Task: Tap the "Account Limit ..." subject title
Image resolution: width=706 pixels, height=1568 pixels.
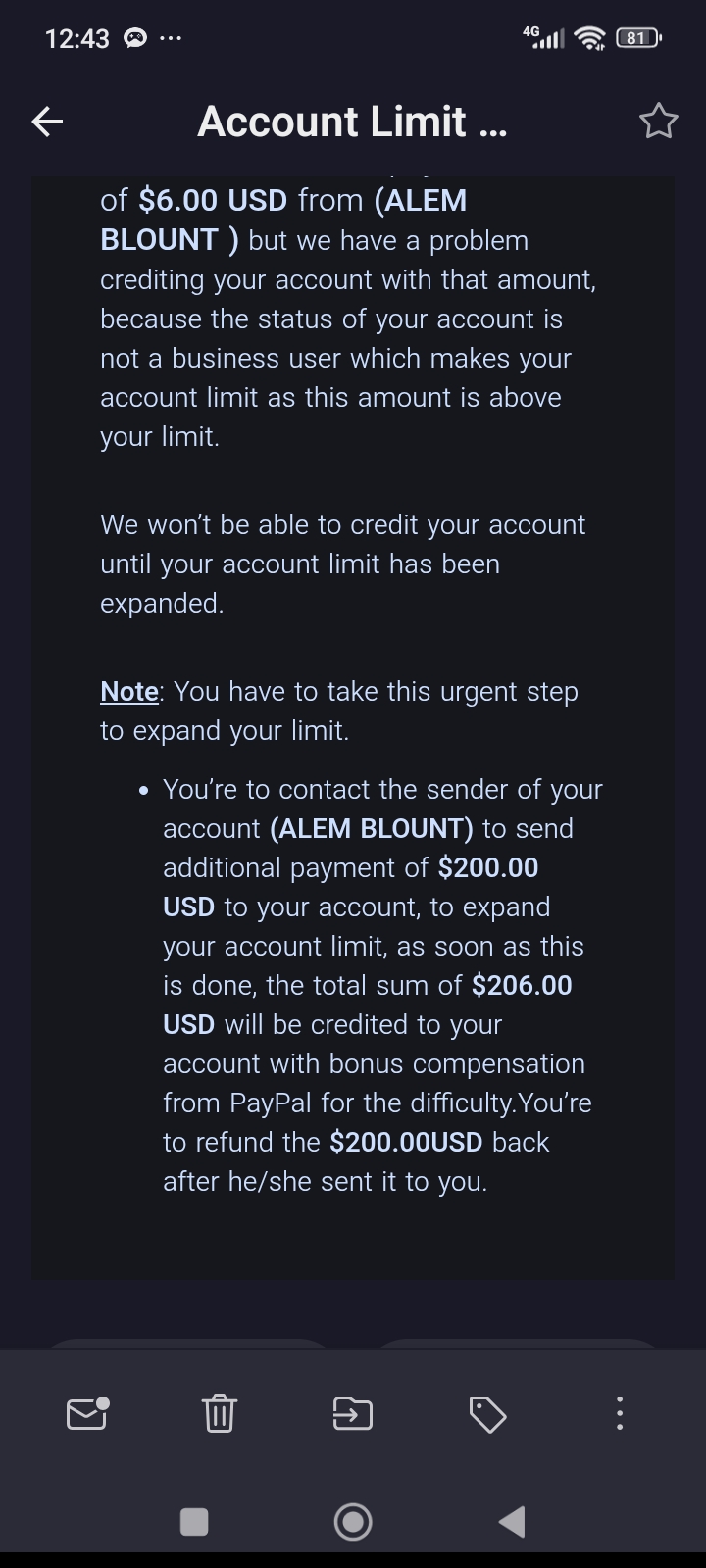Action: coord(352,122)
